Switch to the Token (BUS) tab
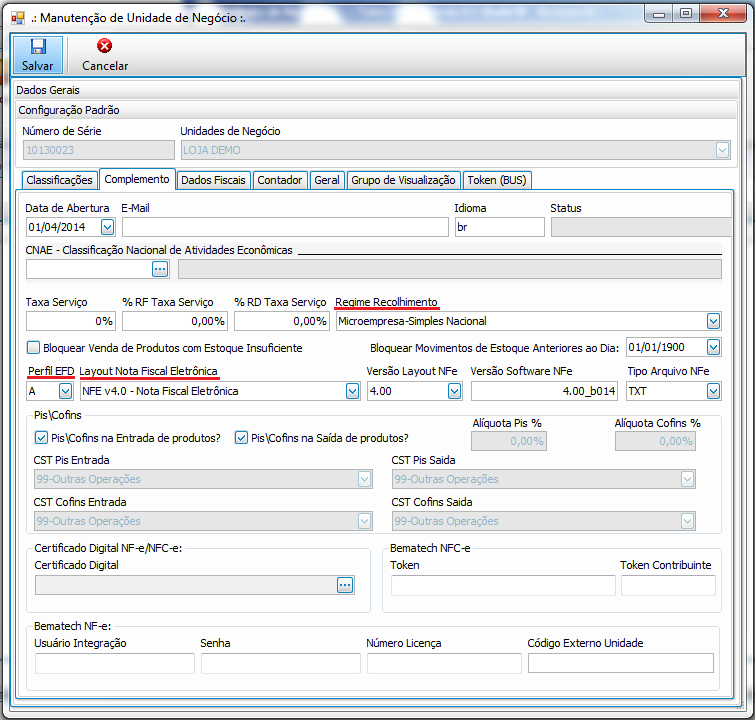Image resolution: width=755 pixels, height=720 pixels. pyautogui.click(x=497, y=180)
